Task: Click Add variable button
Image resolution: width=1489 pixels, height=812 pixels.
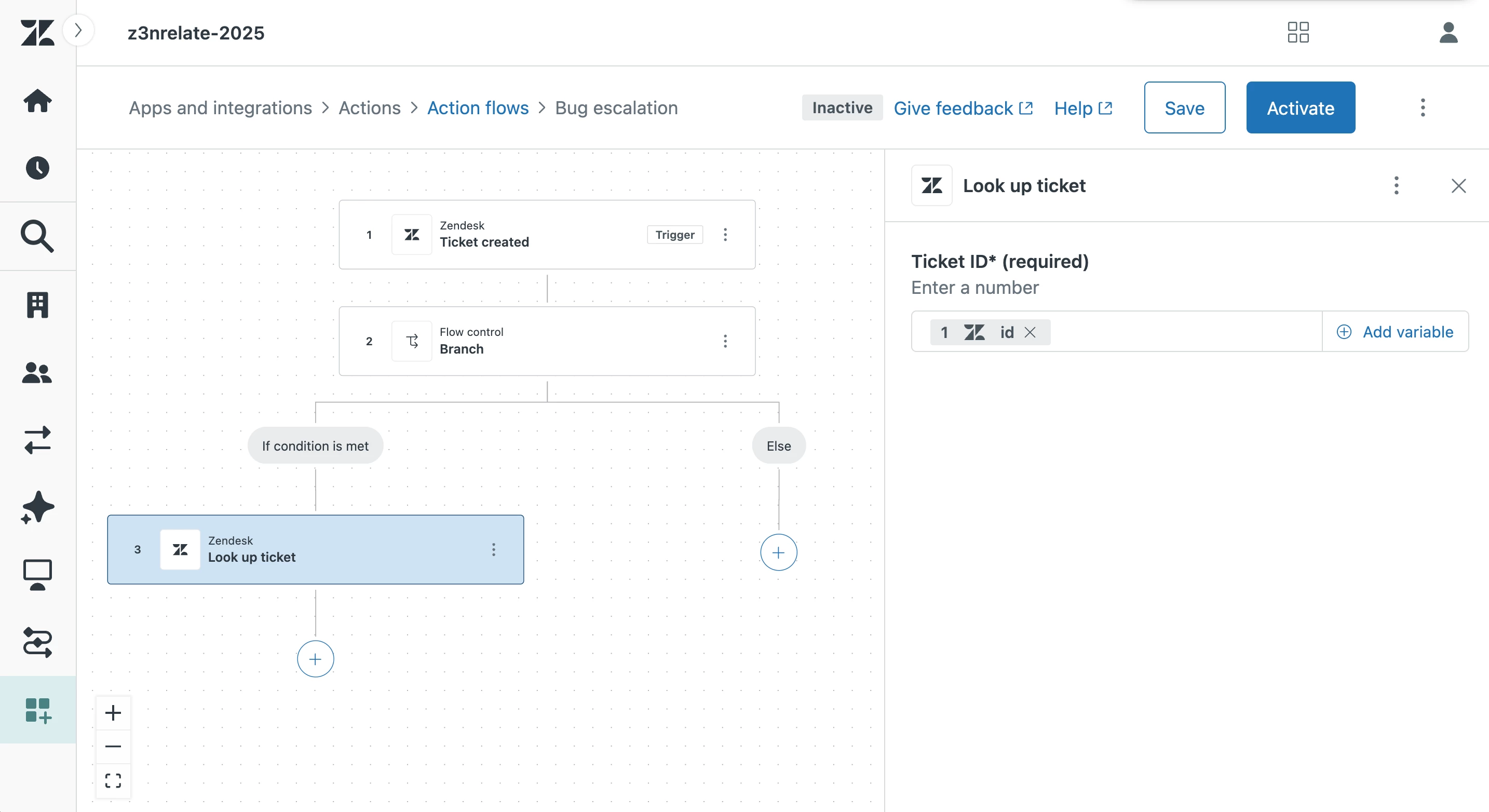Action: click(x=1395, y=332)
